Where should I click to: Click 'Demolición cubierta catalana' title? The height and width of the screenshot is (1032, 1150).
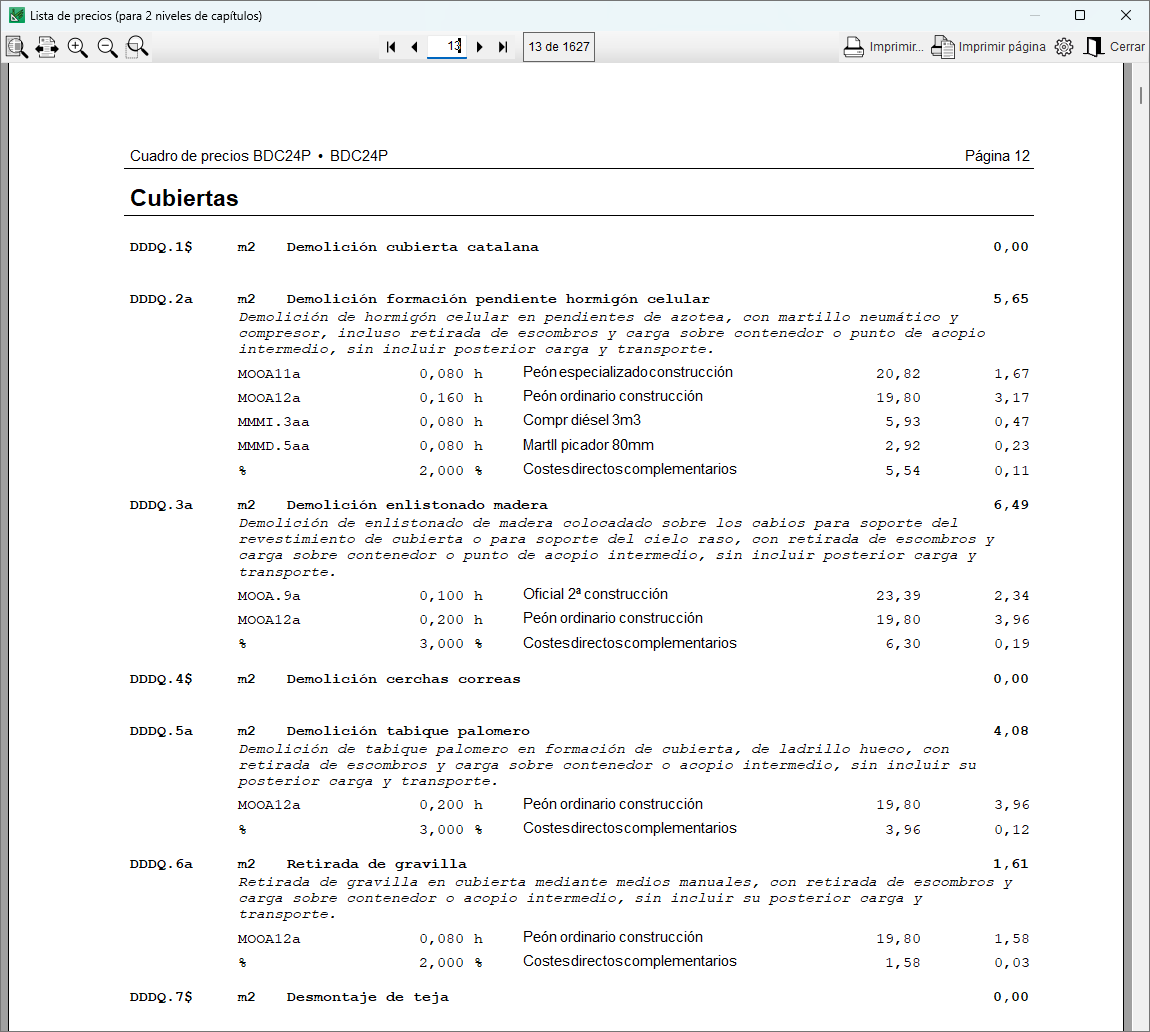412,247
